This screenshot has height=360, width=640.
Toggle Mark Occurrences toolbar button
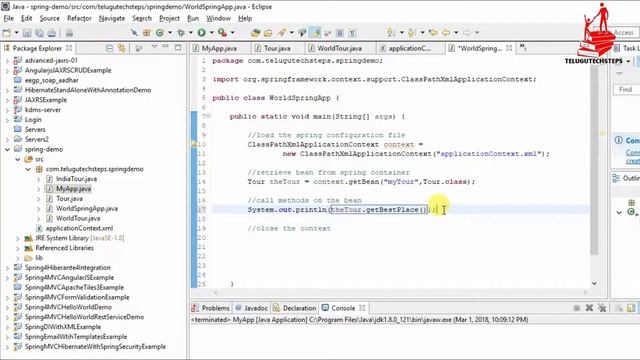pos(315,33)
